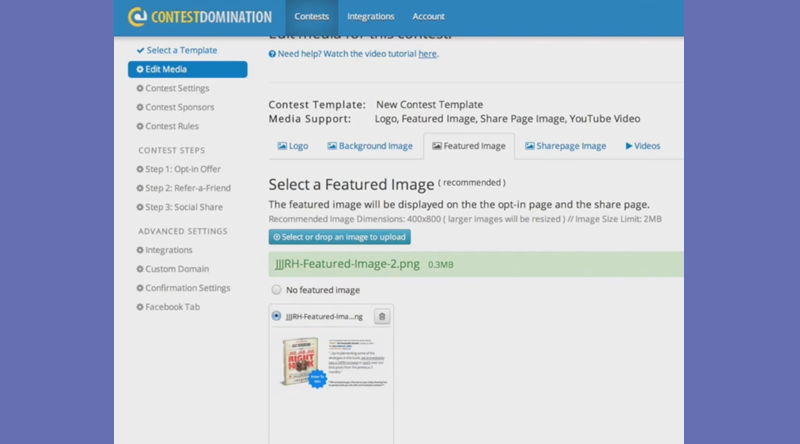Open Step 3: Social Share

(184, 207)
